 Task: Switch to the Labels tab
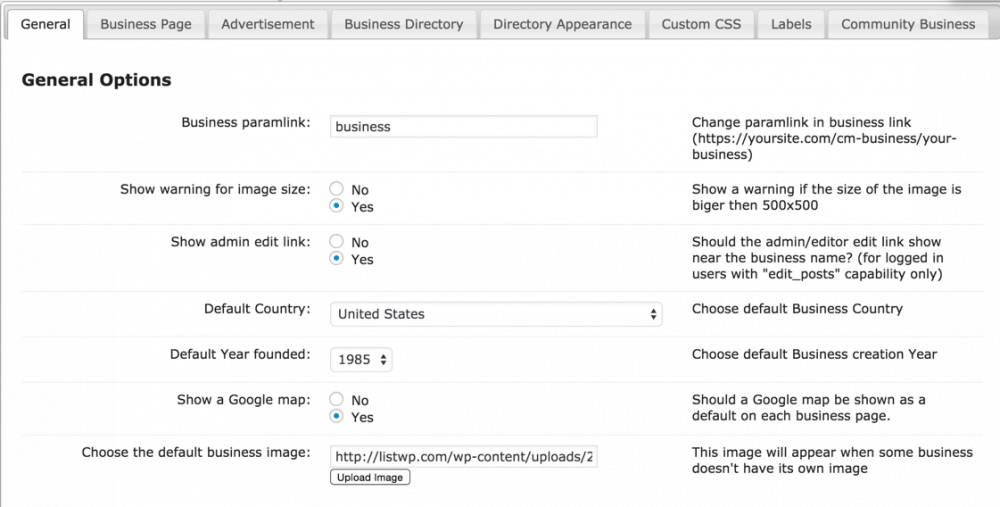[791, 24]
